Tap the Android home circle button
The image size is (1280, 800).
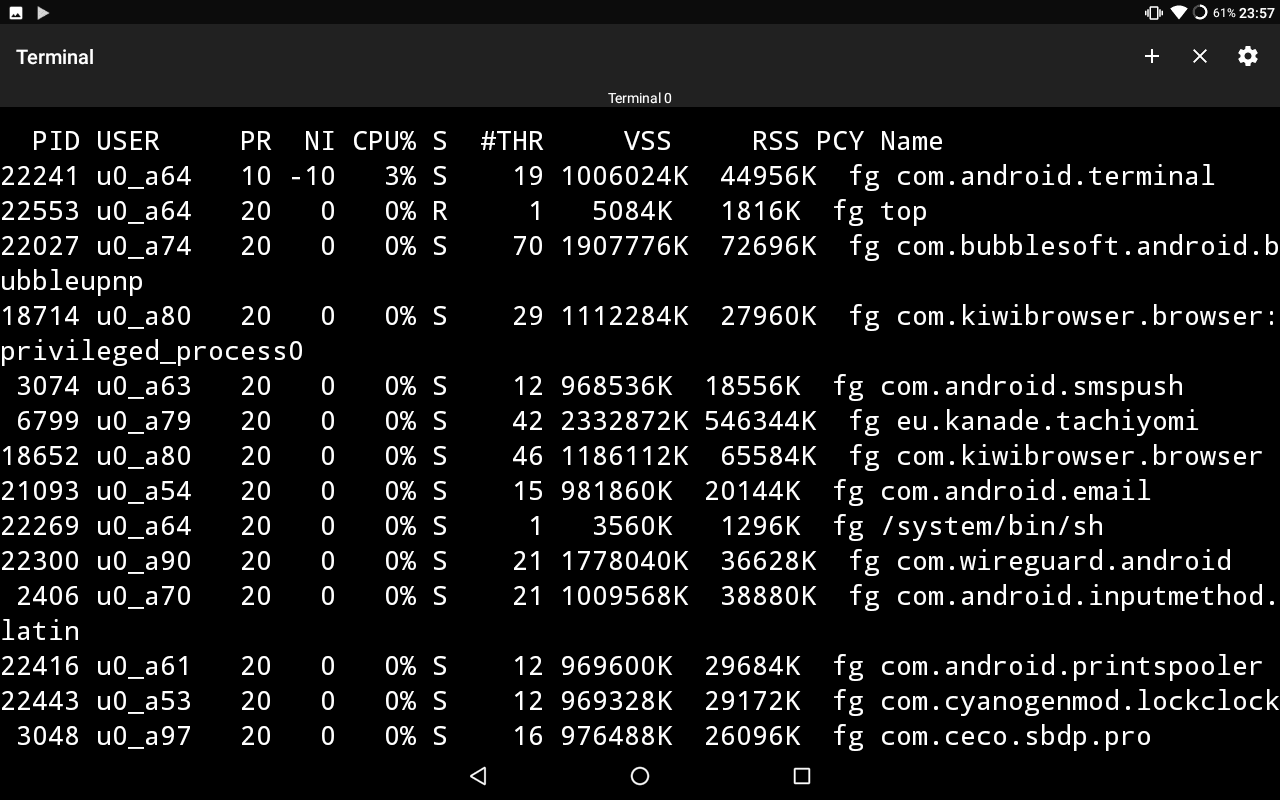pyautogui.click(x=640, y=776)
